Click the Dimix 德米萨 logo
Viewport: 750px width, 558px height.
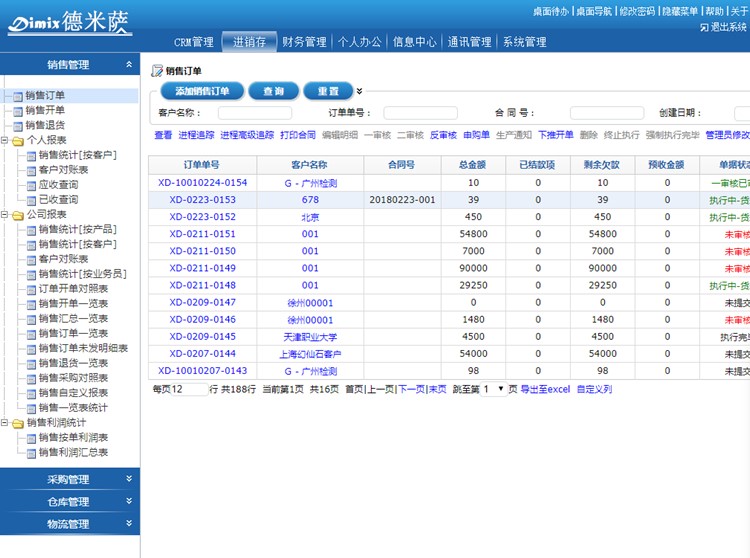tap(70, 22)
